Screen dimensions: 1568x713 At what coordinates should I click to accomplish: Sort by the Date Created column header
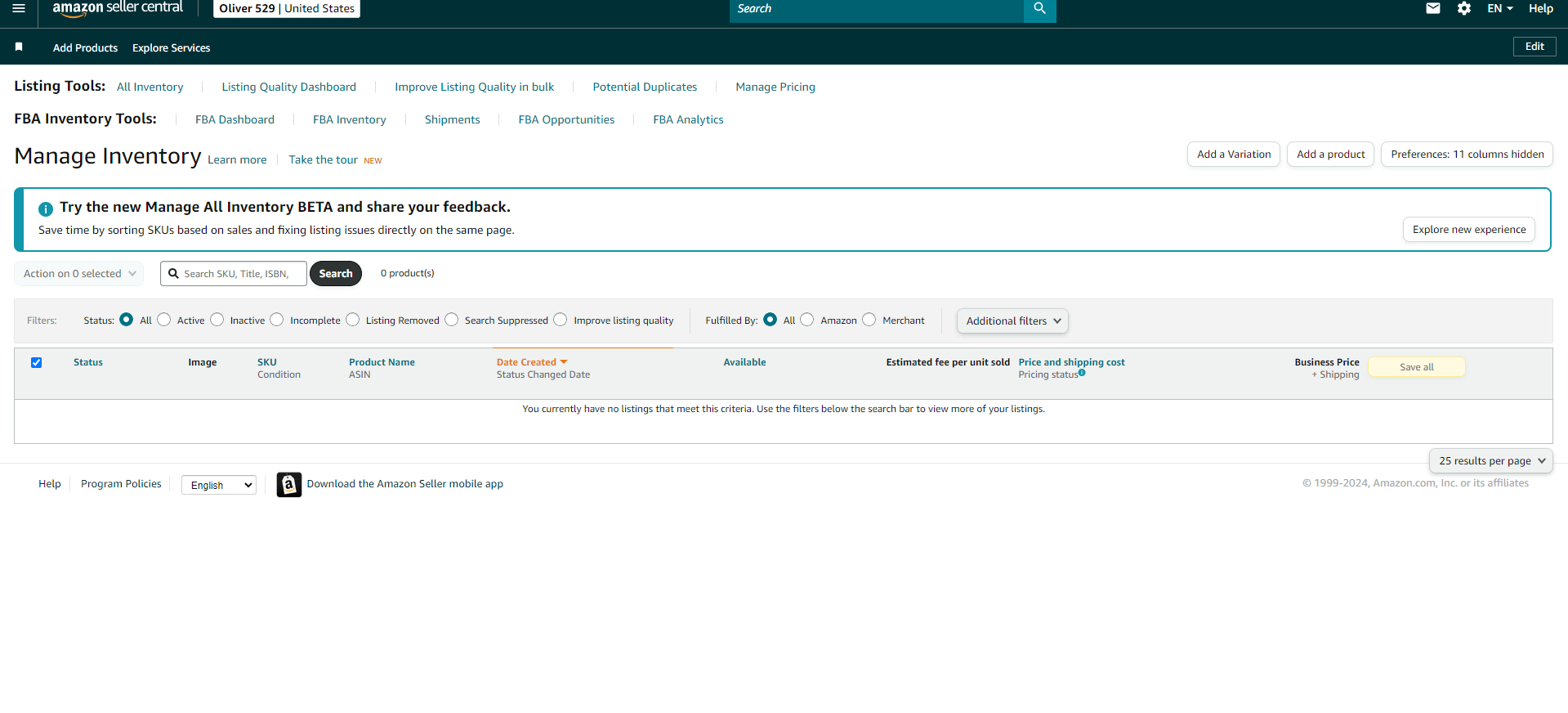point(526,362)
